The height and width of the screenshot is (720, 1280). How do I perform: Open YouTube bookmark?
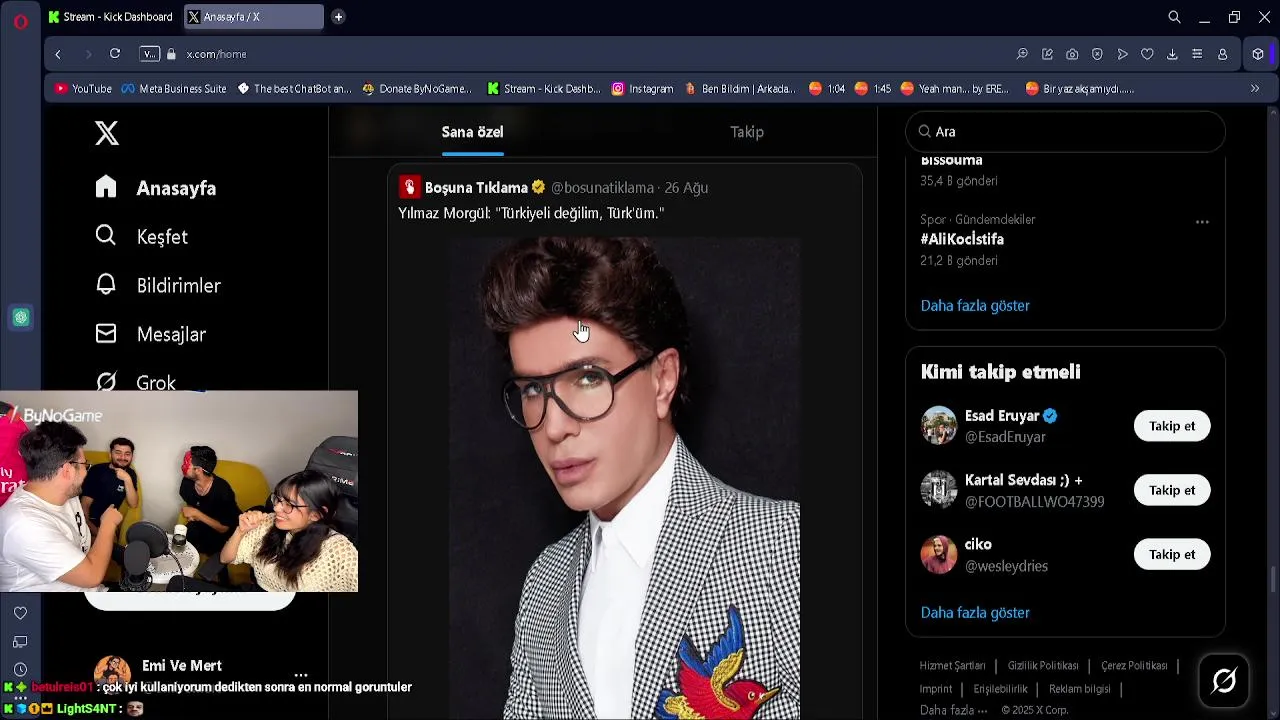click(83, 88)
